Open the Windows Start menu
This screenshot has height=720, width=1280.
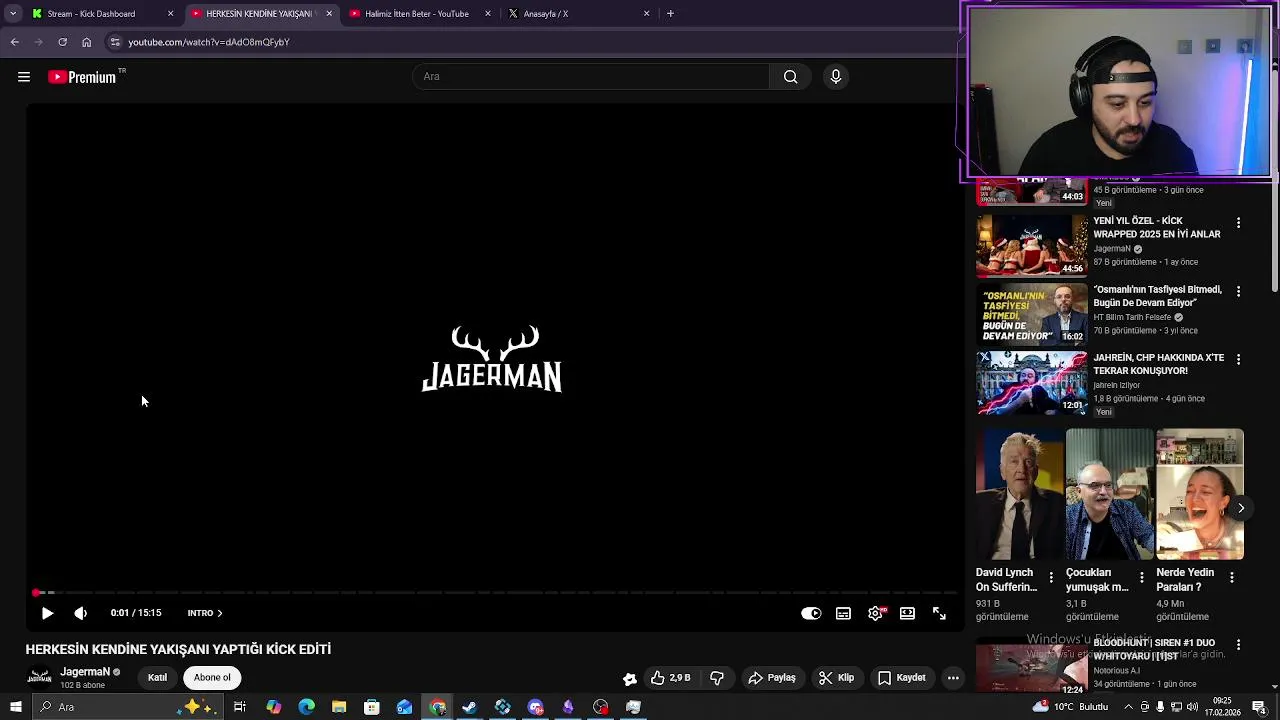coord(15,707)
